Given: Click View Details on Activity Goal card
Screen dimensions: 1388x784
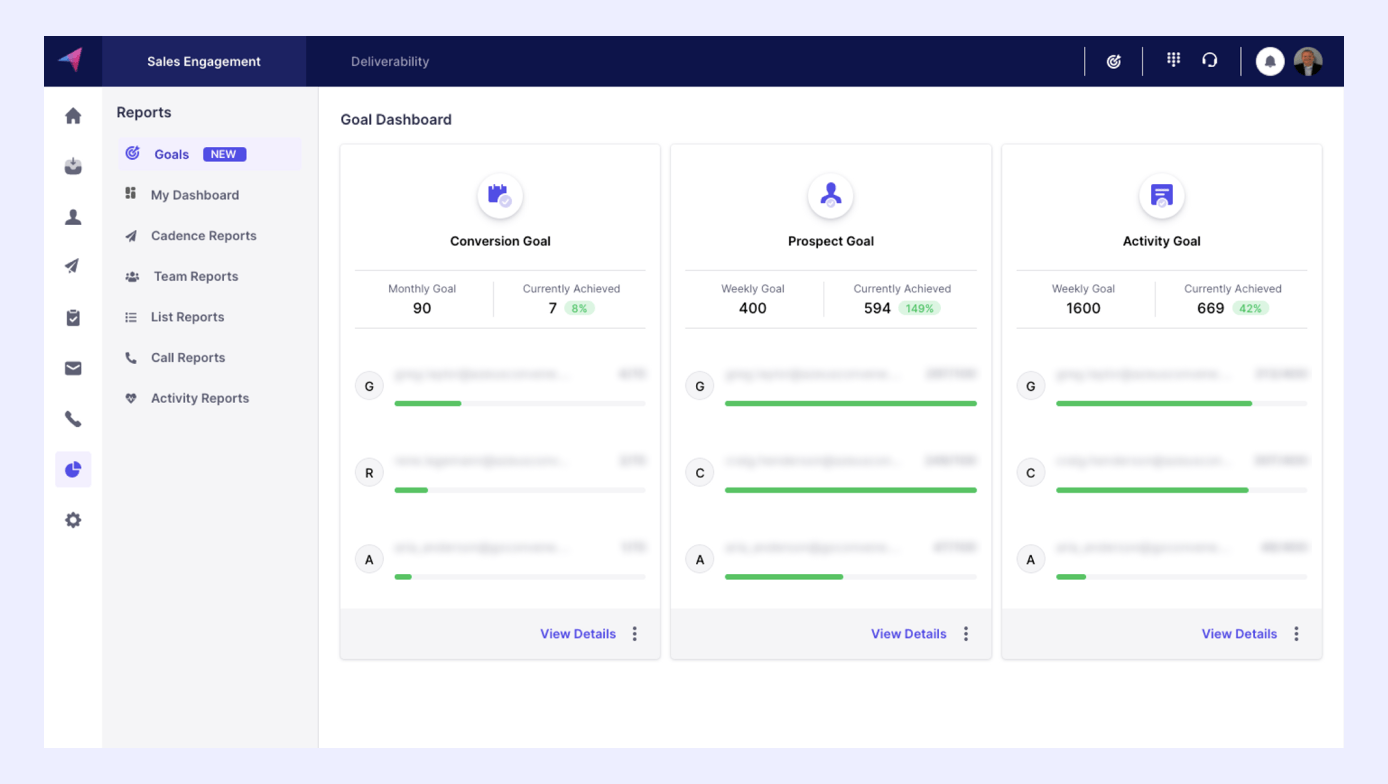Looking at the screenshot, I should [1239, 634].
